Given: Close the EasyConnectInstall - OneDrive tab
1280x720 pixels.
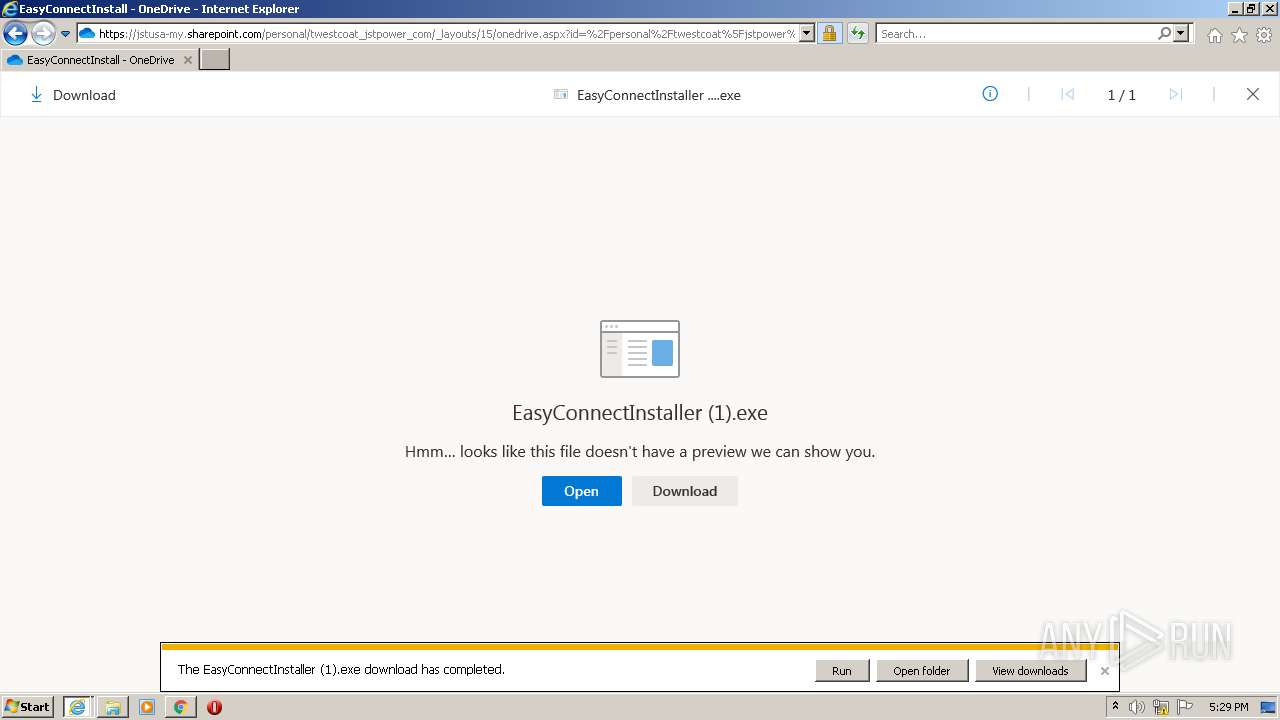Looking at the screenshot, I should pos(187,60).
